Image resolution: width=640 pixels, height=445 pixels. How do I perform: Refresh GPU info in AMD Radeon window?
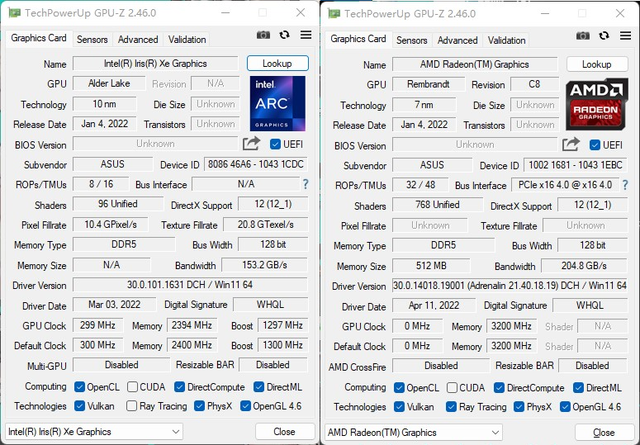(x=604, y=36)
